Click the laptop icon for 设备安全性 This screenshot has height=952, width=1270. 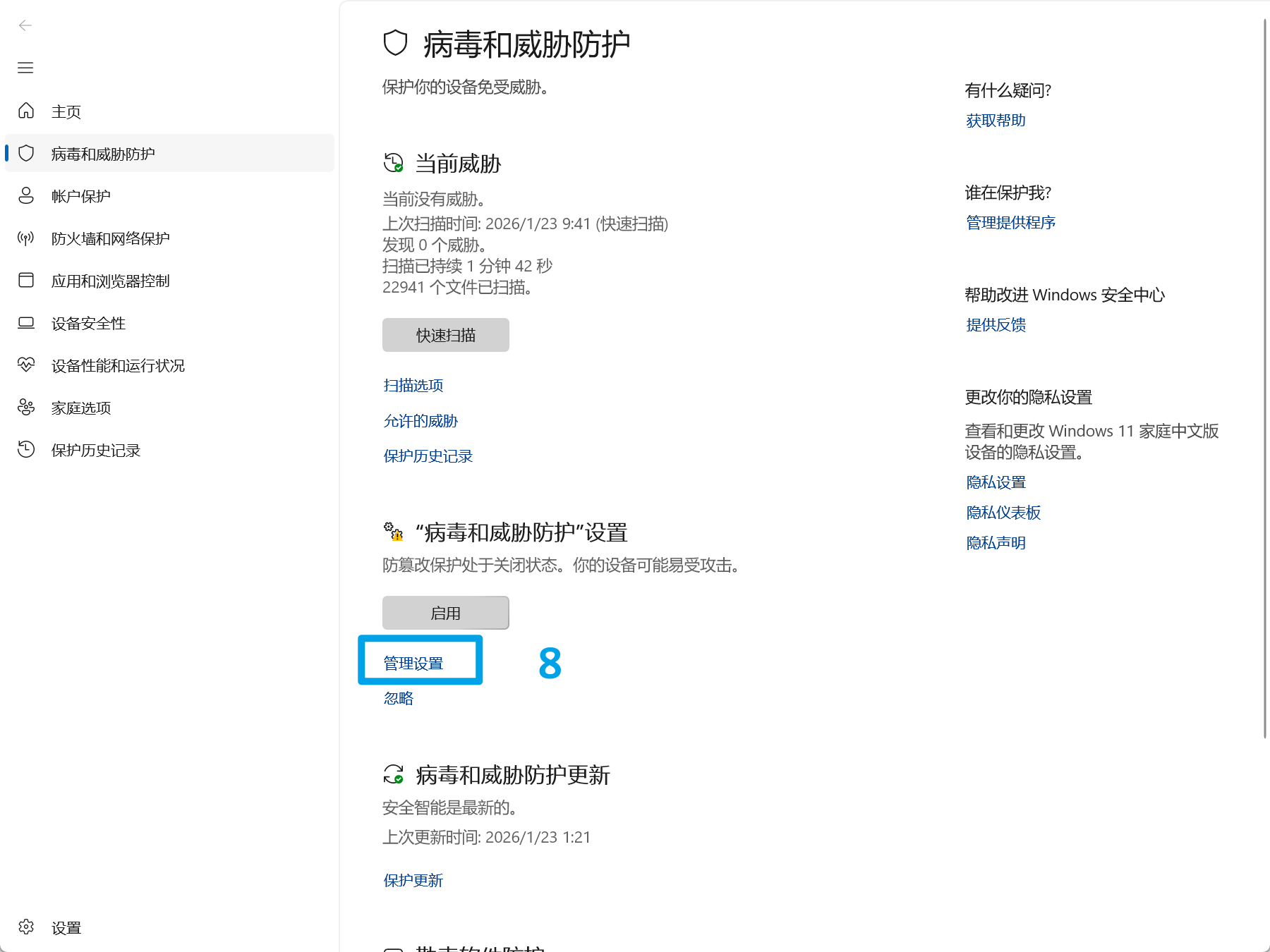26,323
